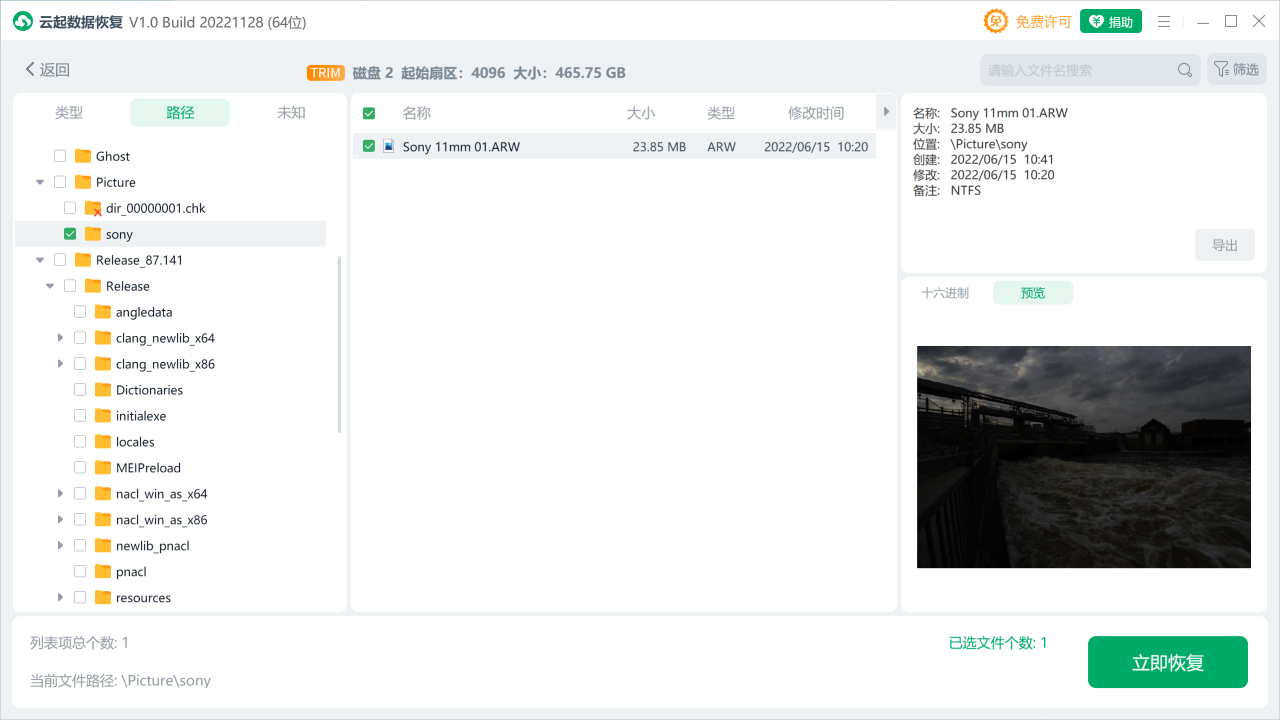Click the search magnifier icon
Viewport: 1280px width, 720px height.
click(1184, 69)
